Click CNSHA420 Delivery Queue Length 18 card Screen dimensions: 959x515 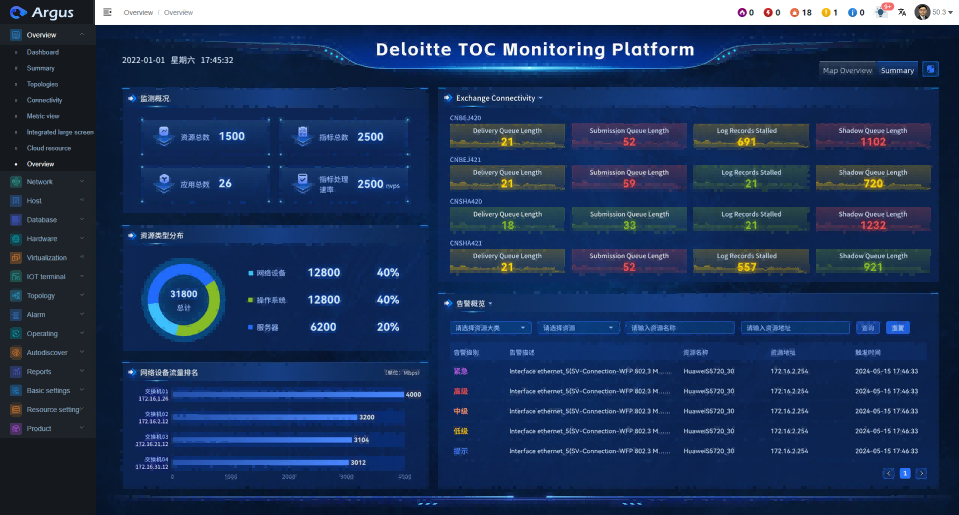pos(507,220)
